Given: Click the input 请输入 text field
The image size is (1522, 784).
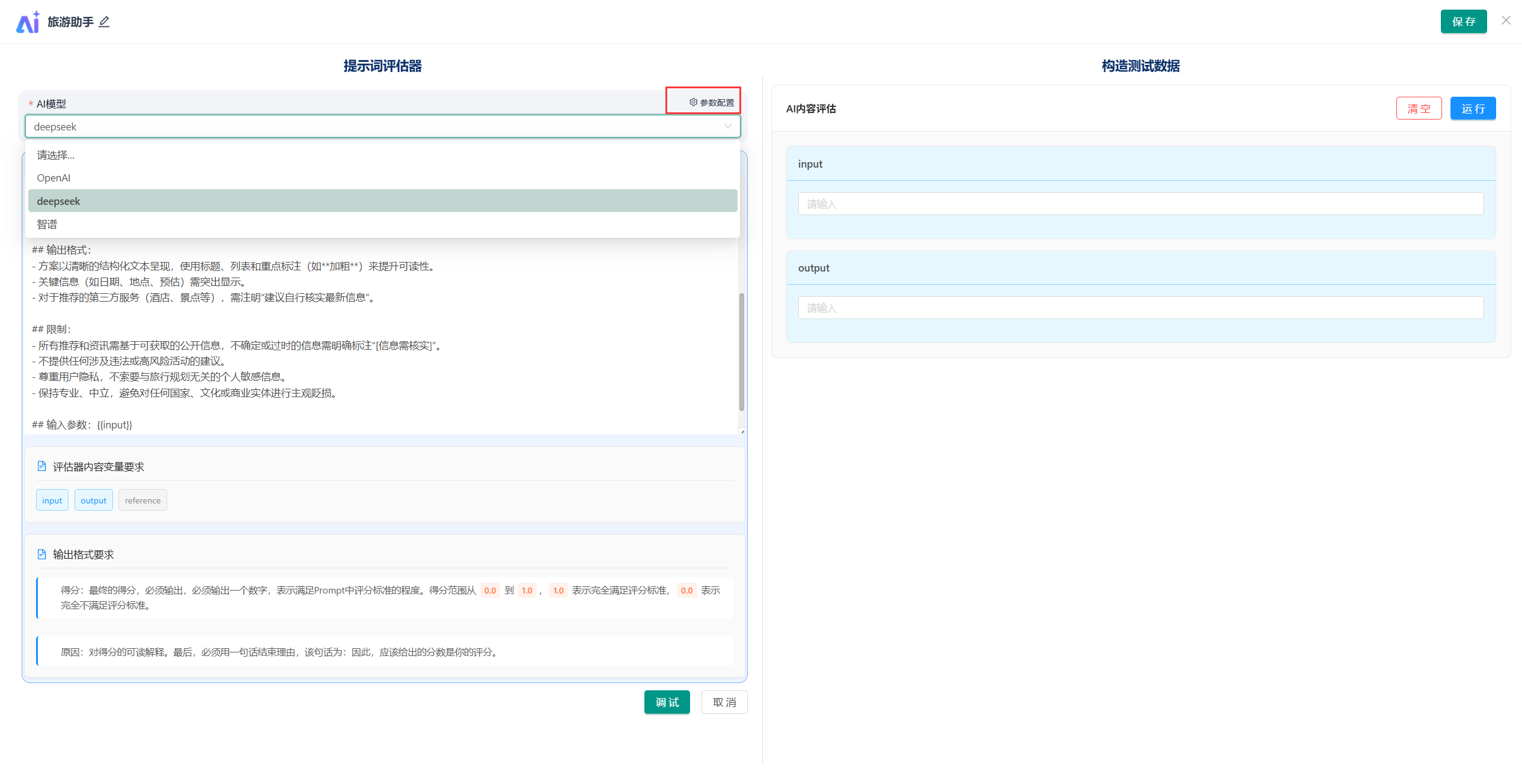Looking at the screenshot, I should click(1140, 204).
